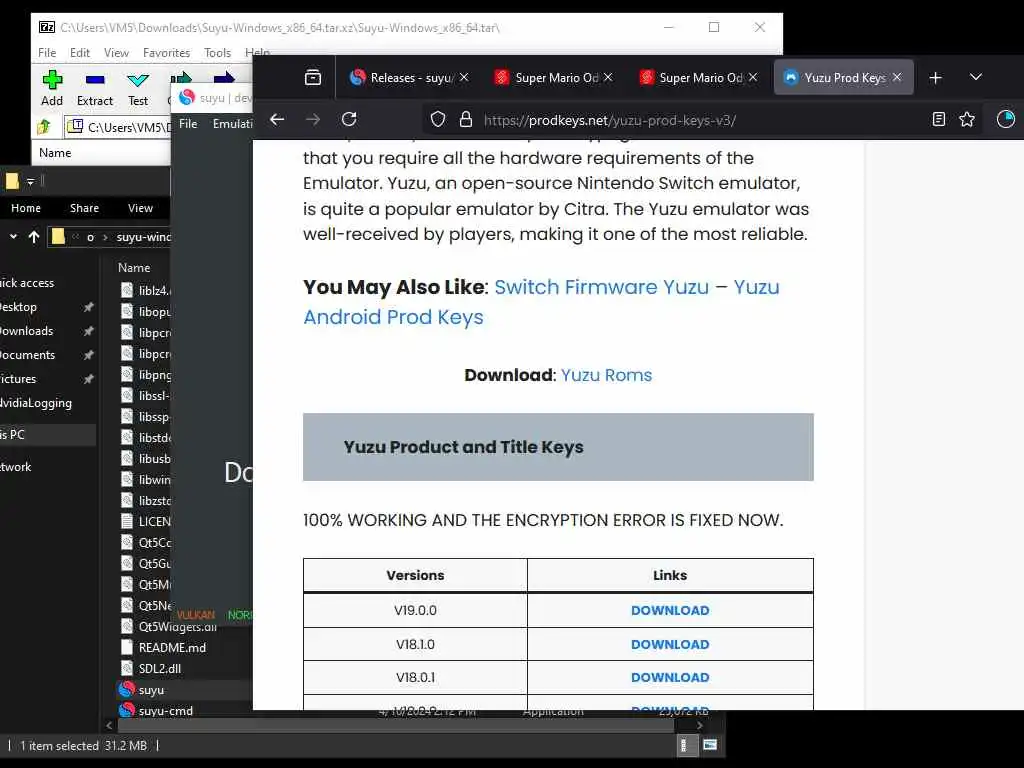This screenshot has height=768, width=1024.
Task: Select View ribbon tab in File Explorer
Action: (x=140, y=208)
